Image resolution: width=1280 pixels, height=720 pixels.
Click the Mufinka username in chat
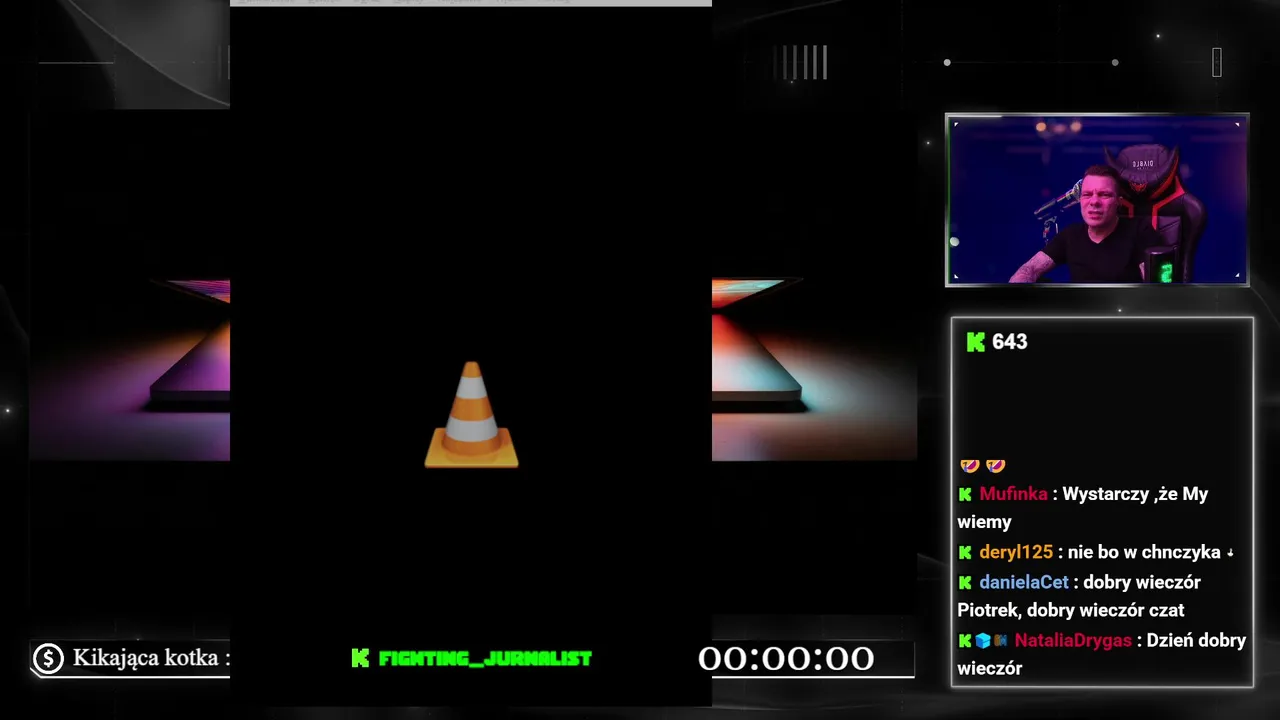(1013, 494)
